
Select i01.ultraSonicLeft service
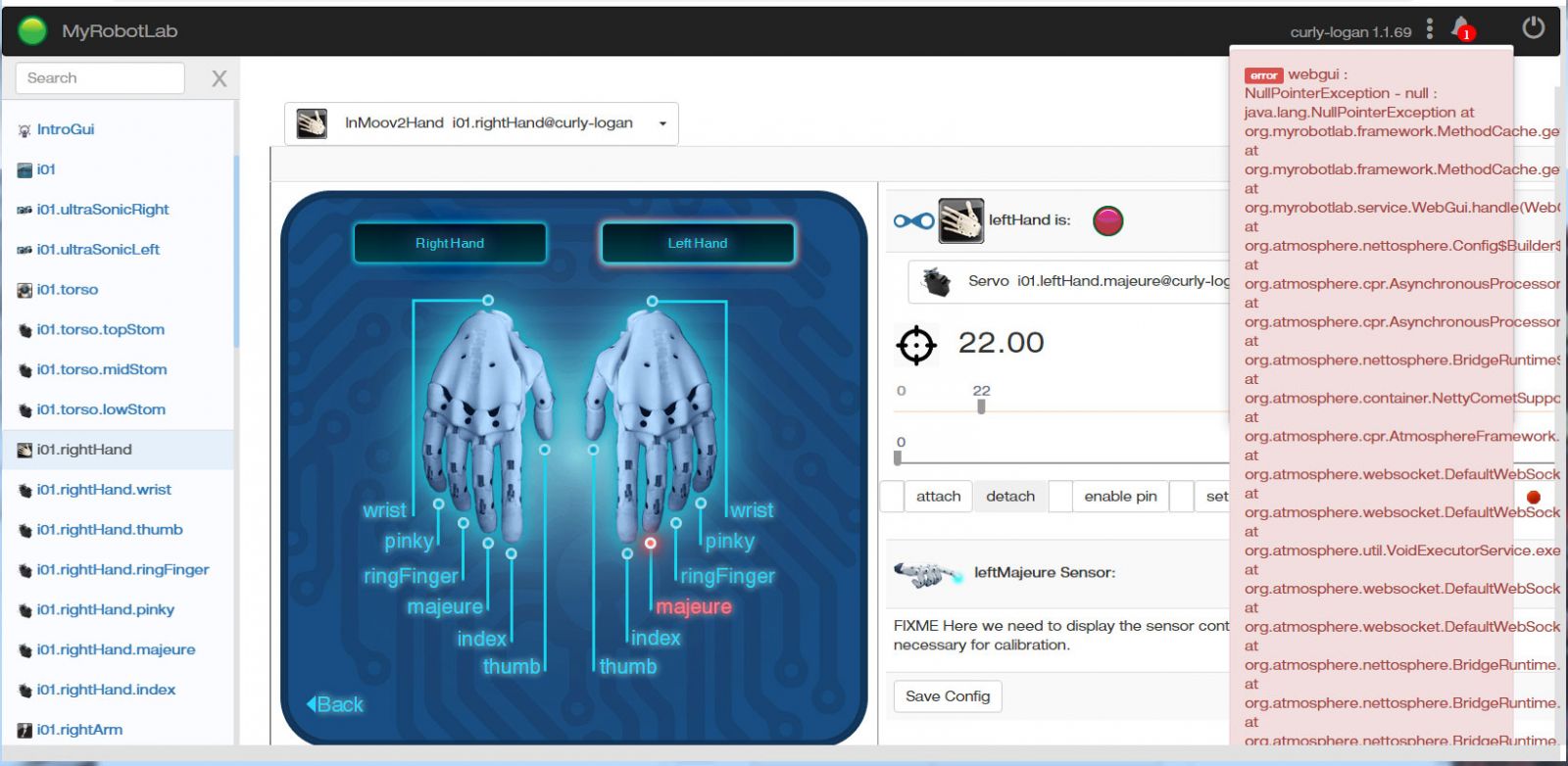(98, 250)
